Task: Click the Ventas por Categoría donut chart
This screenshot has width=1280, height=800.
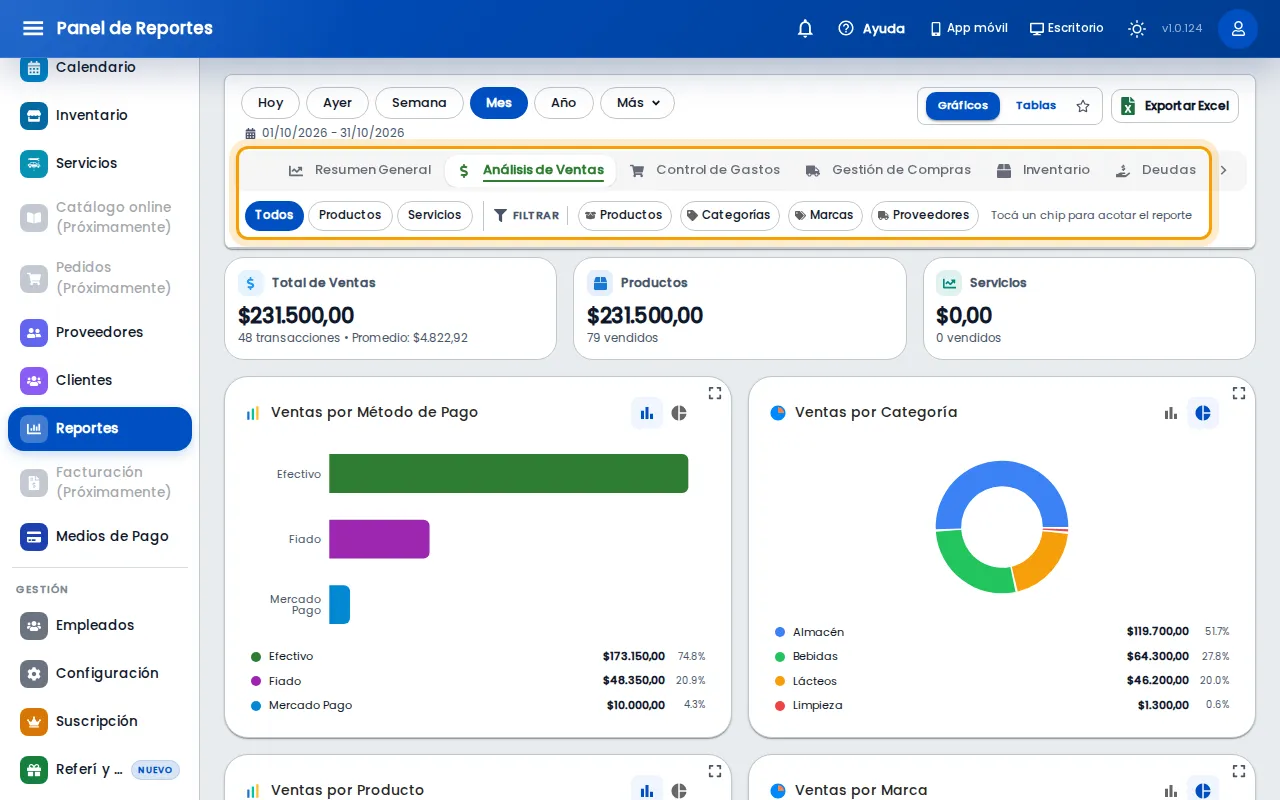Action: point(1002,527)
